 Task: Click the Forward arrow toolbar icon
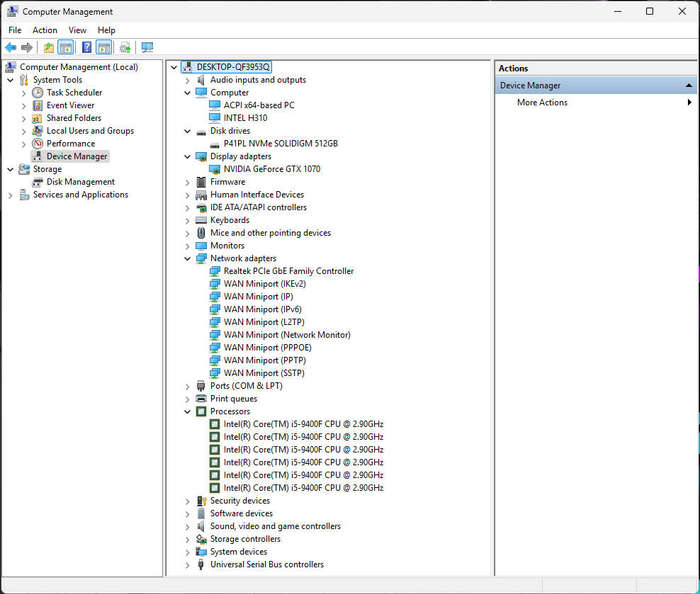tap(27, 47)
